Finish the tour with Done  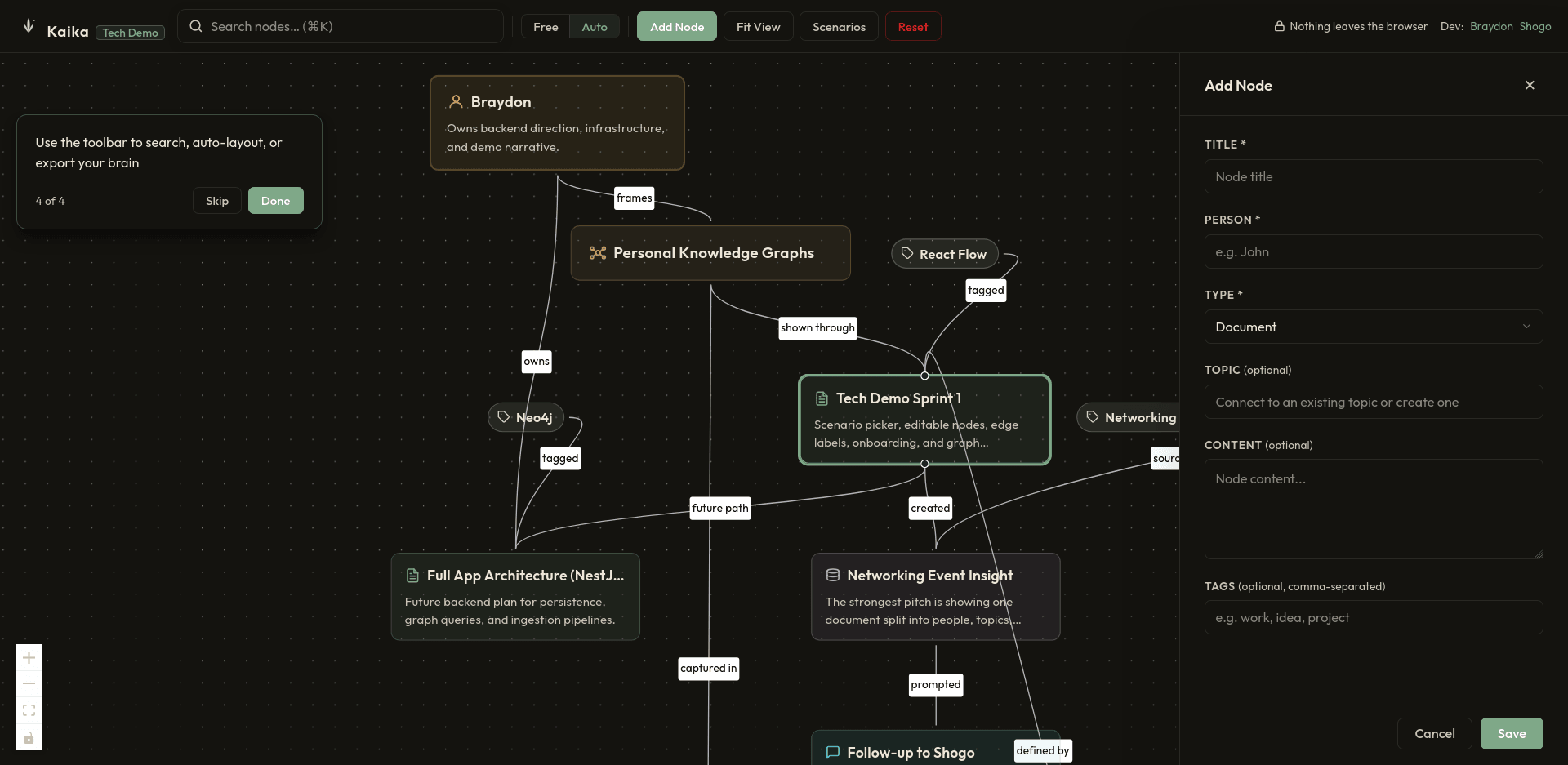coord(276,201)
